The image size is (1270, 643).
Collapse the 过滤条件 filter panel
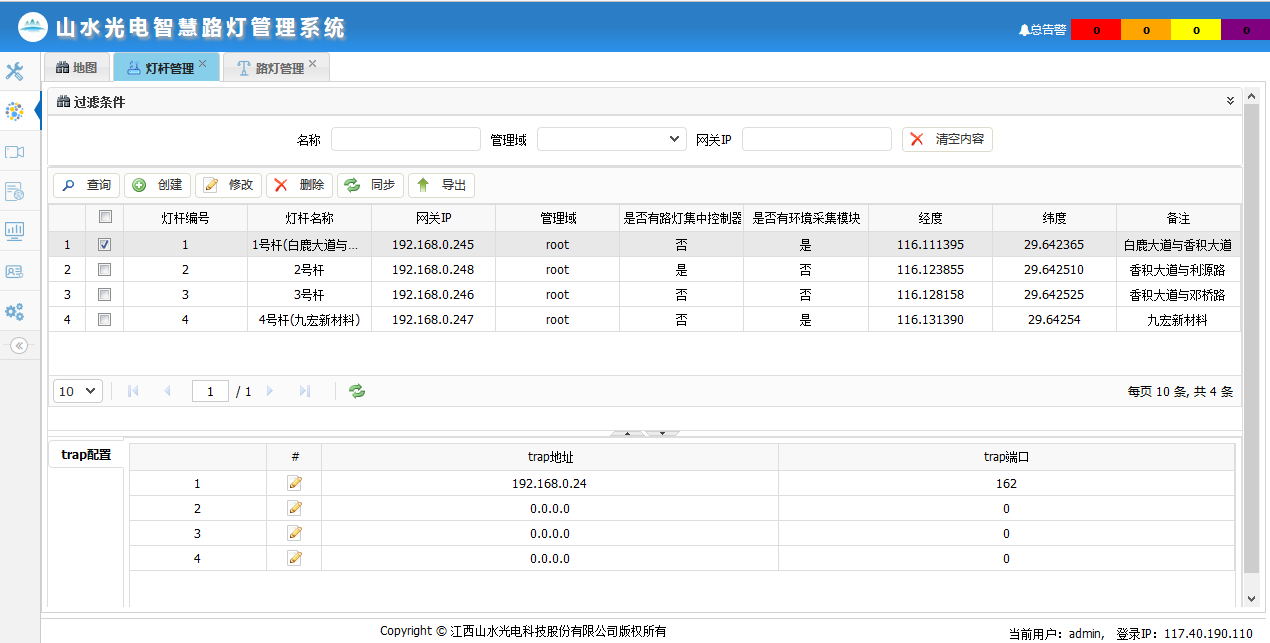pos(1230,101)
